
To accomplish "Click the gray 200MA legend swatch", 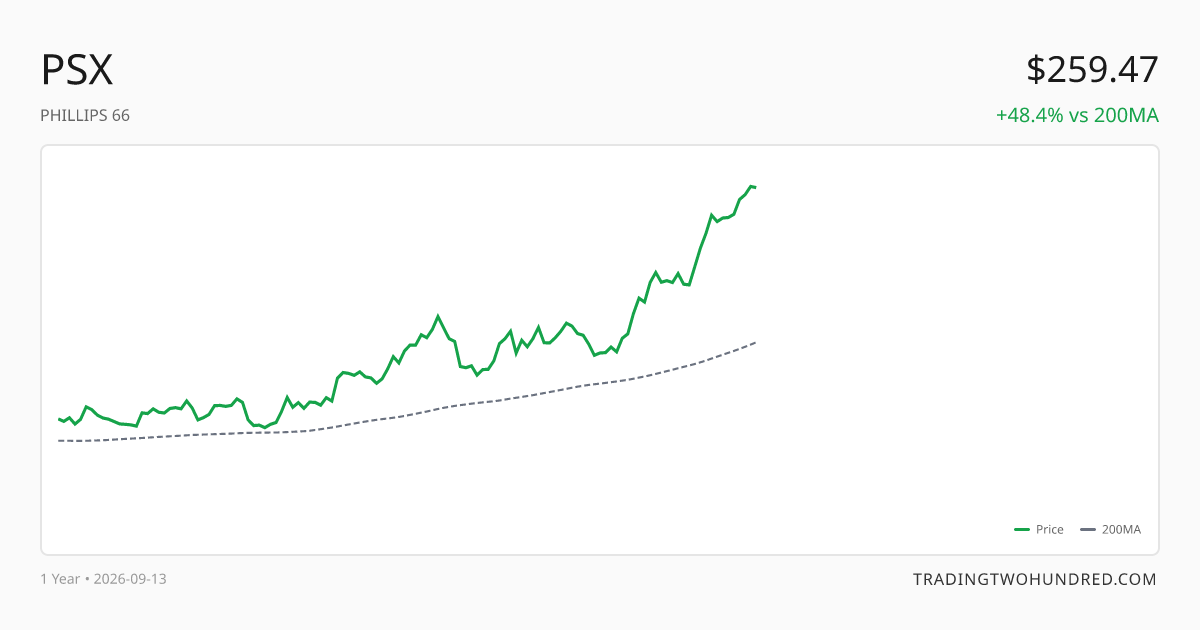I will click(x=1089, y=529).
